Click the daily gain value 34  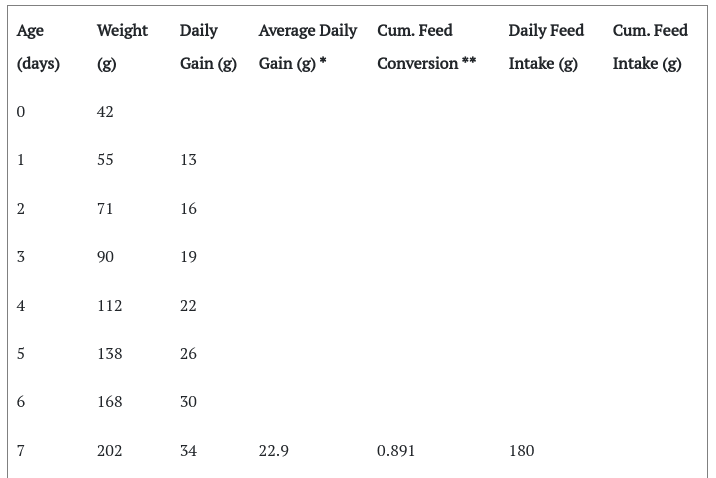(188, 451)
